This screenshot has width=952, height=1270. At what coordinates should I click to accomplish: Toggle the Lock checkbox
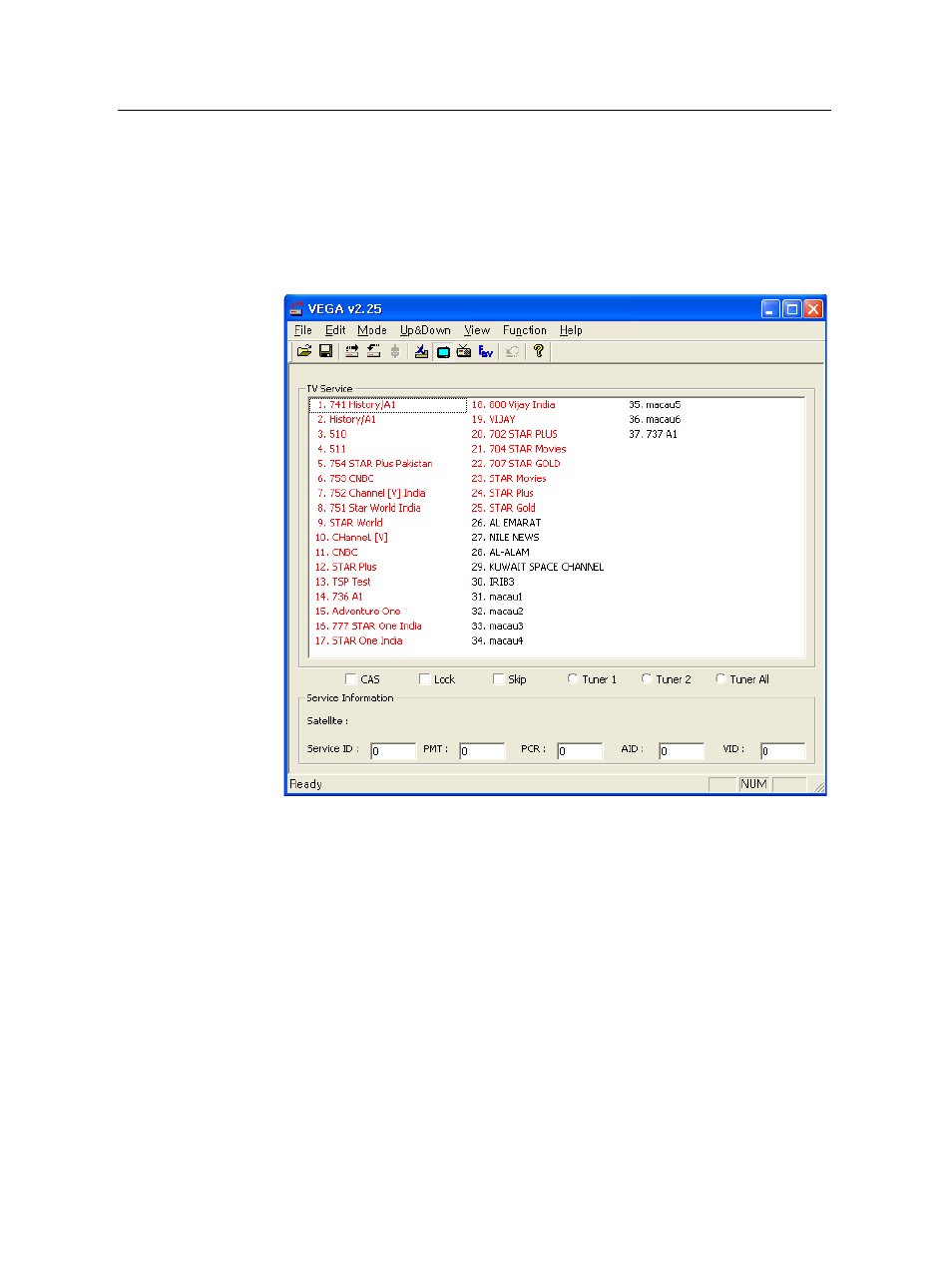424,679
